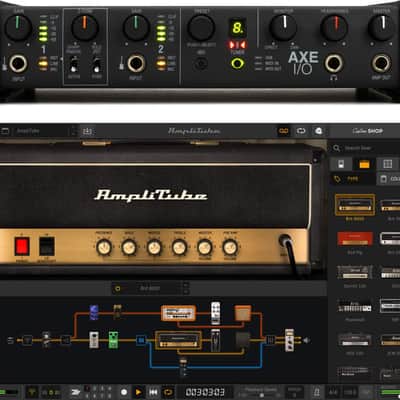
Task: Toggle the metronome icon
Action: 317,392
